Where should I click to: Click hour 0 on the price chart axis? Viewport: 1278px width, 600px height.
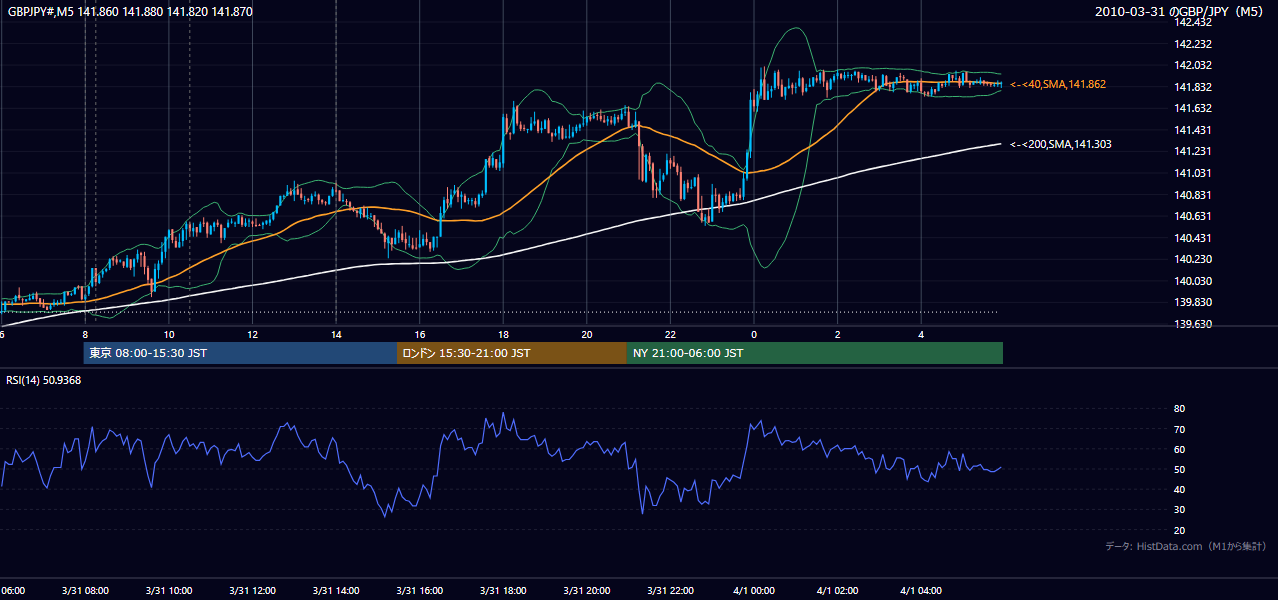[x=754, y=334]
